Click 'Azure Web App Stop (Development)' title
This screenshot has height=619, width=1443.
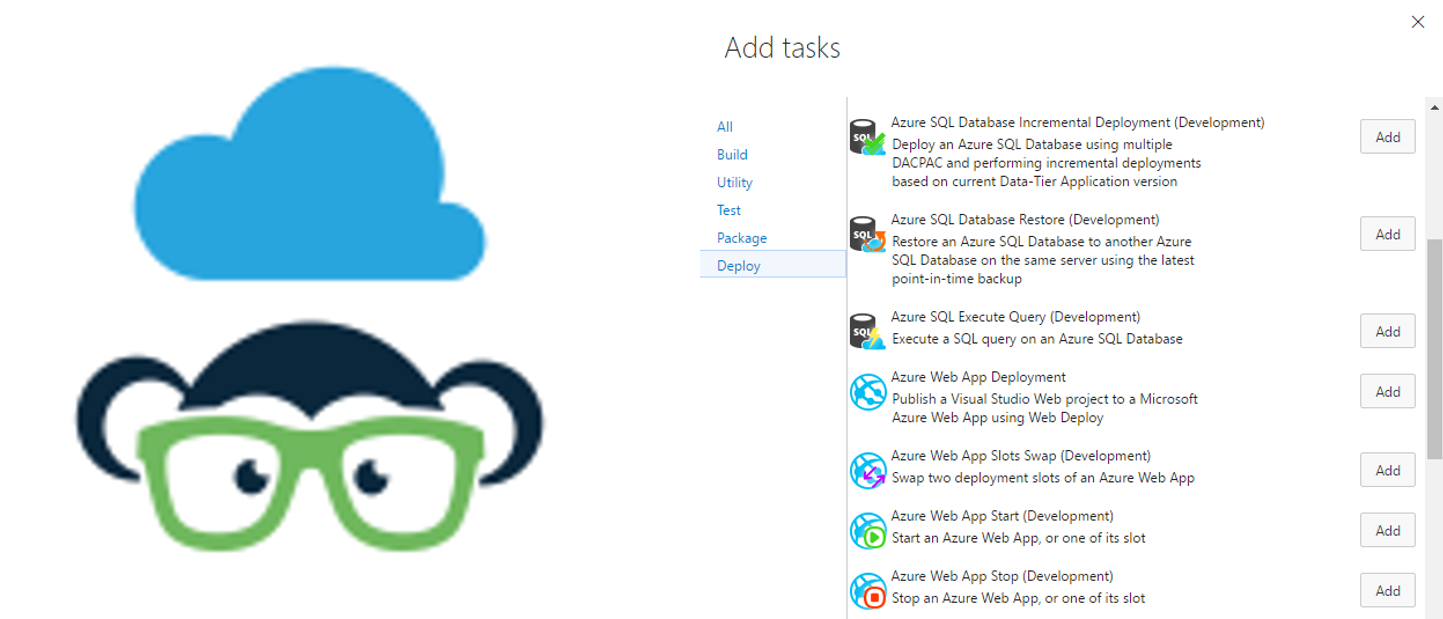coord(1002,576)
